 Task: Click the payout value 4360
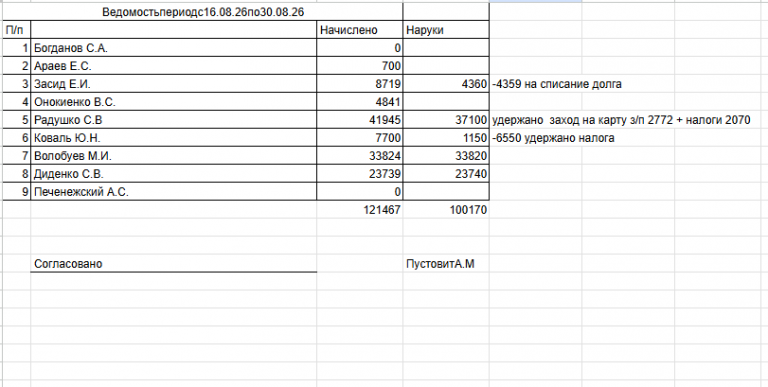coord(446,84)
